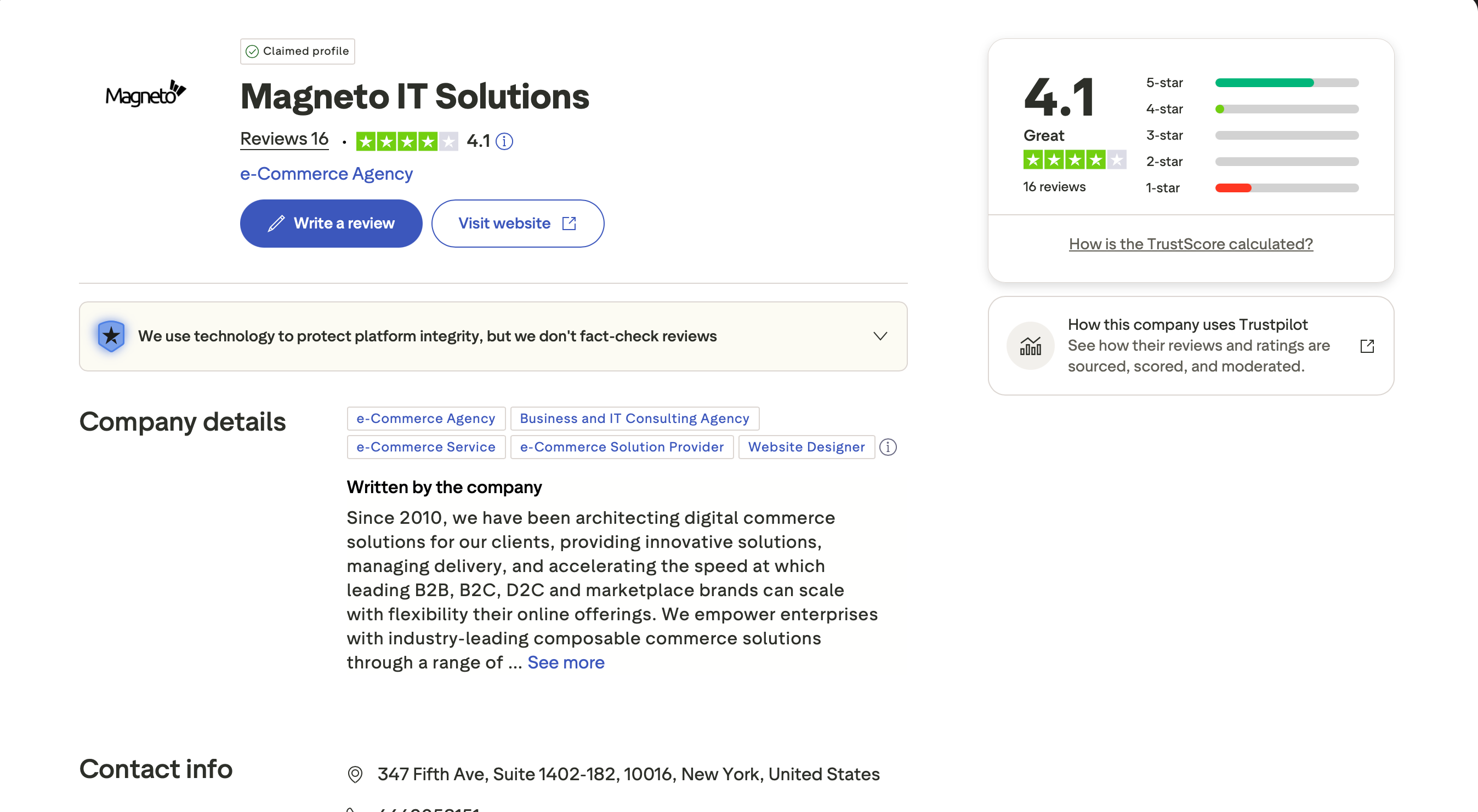Click the Write a review button

pyautogui.click(x=331, y=224)
